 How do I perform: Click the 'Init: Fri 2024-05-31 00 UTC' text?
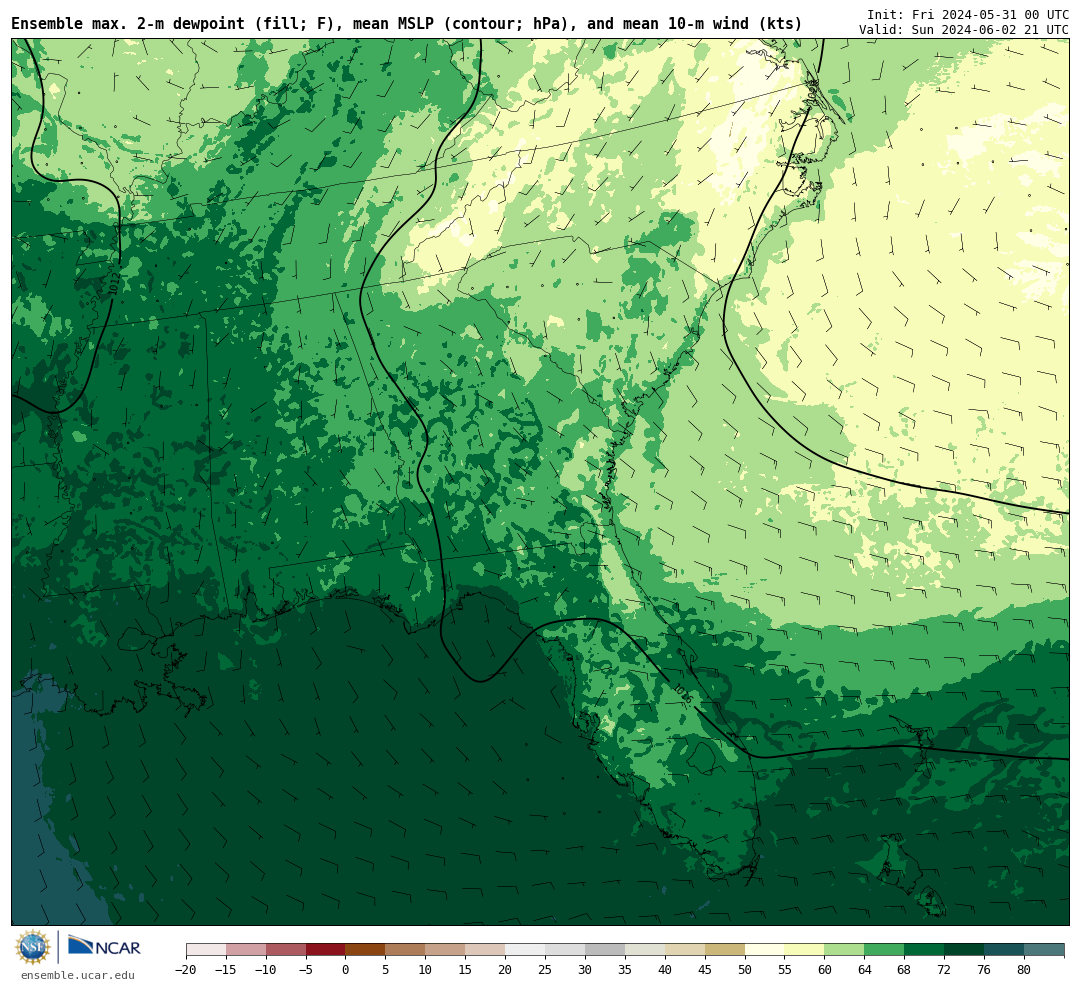pos(968,14)
